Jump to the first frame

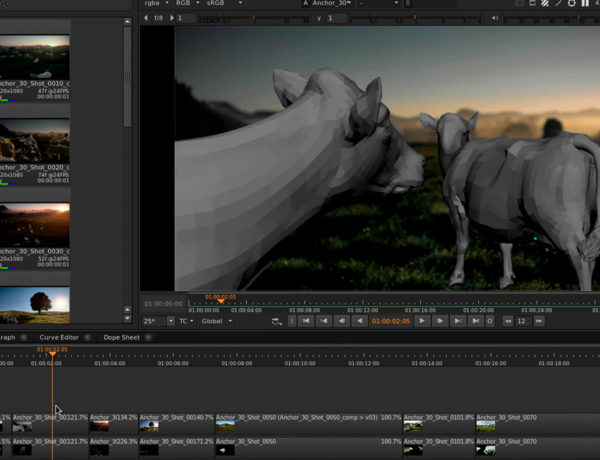[x=307, y=321]
